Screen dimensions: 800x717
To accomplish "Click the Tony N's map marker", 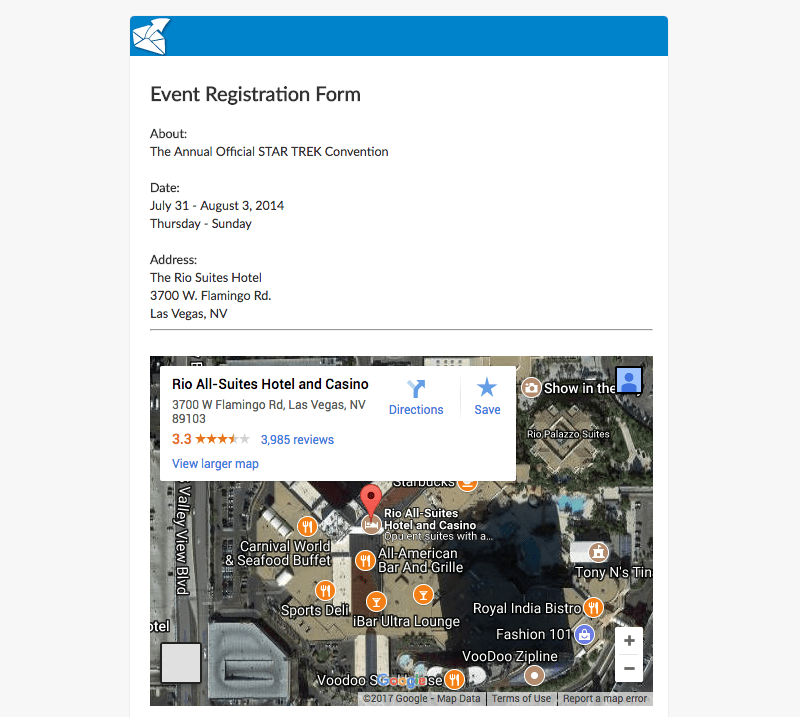I will [598, 552].
